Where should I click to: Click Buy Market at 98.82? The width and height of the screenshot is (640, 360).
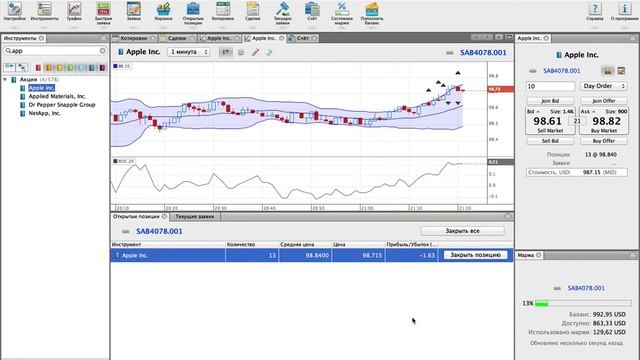(604, 121)
